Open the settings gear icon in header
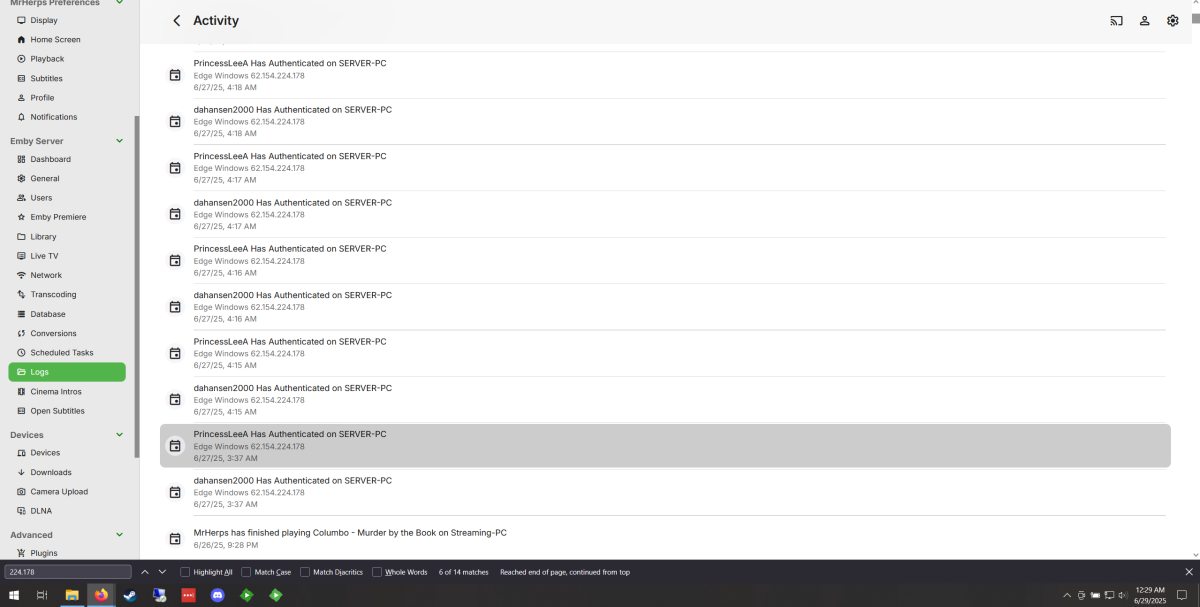Screen dimensions: 1200x607 (x=1172, y=20)
